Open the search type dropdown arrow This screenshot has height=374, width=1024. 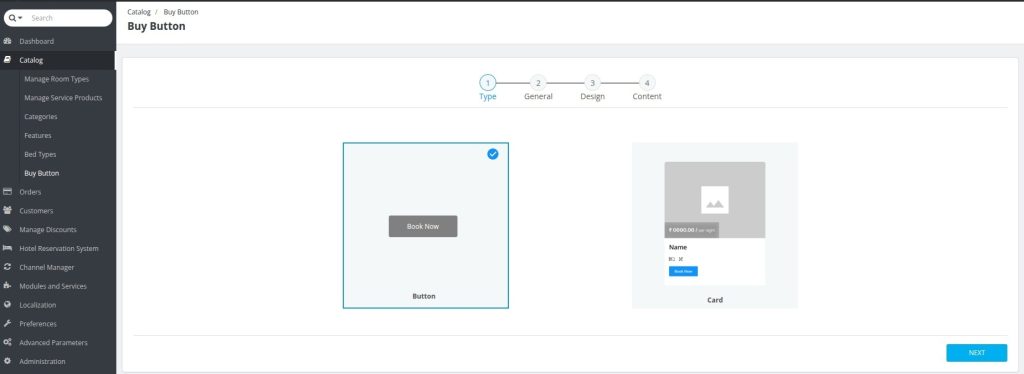coord(20,18)
